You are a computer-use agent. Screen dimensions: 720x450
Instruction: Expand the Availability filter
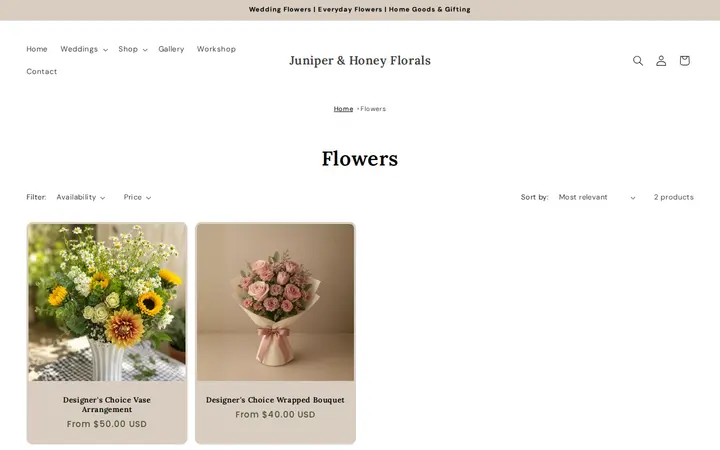pyautogui.click(x=81, y=197)
